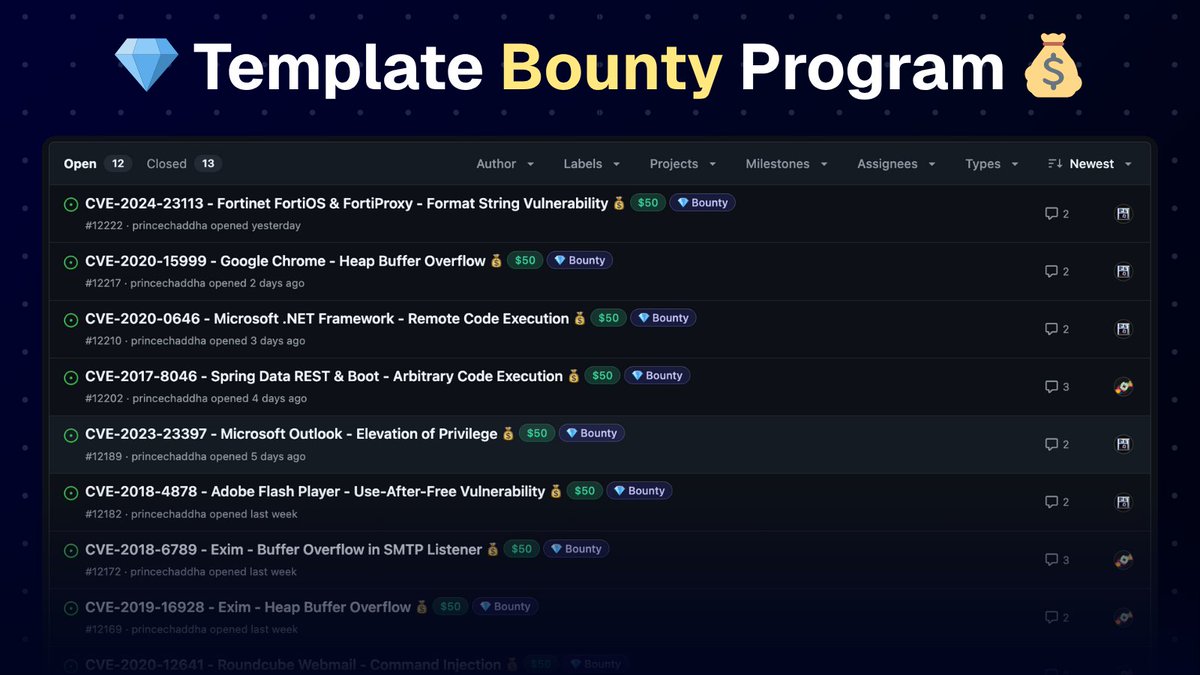Screen dimensions: 1200x675
Task: Click the $50 label on the Google Chrome issue
Action: (525, 260)
